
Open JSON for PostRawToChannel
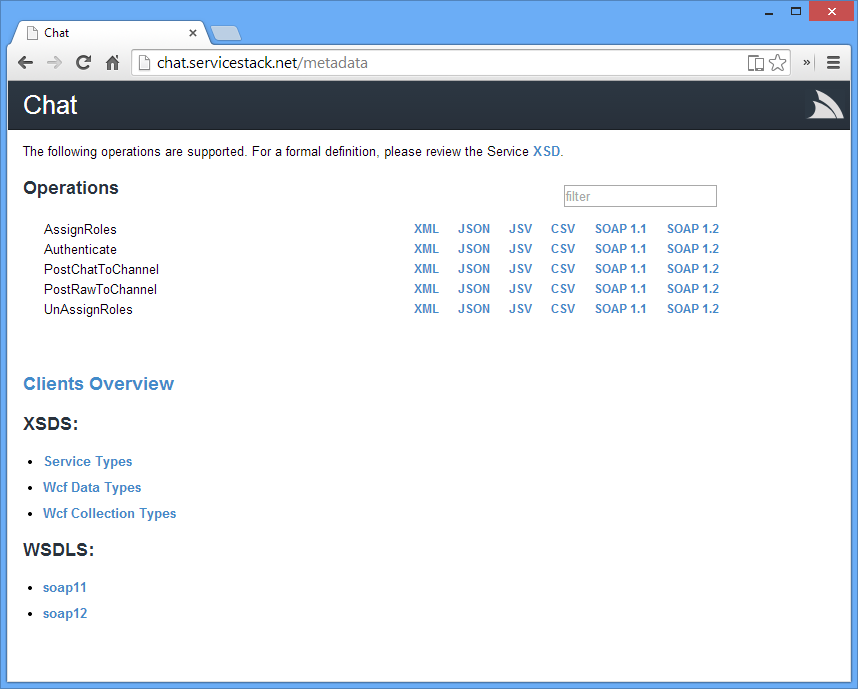pyautogui.click(x=474, y=289)
